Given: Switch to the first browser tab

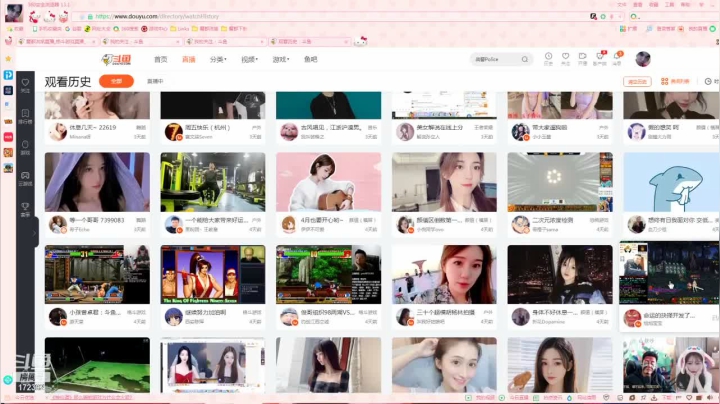Looking at the screenshot, I should [x=56, y=41].
